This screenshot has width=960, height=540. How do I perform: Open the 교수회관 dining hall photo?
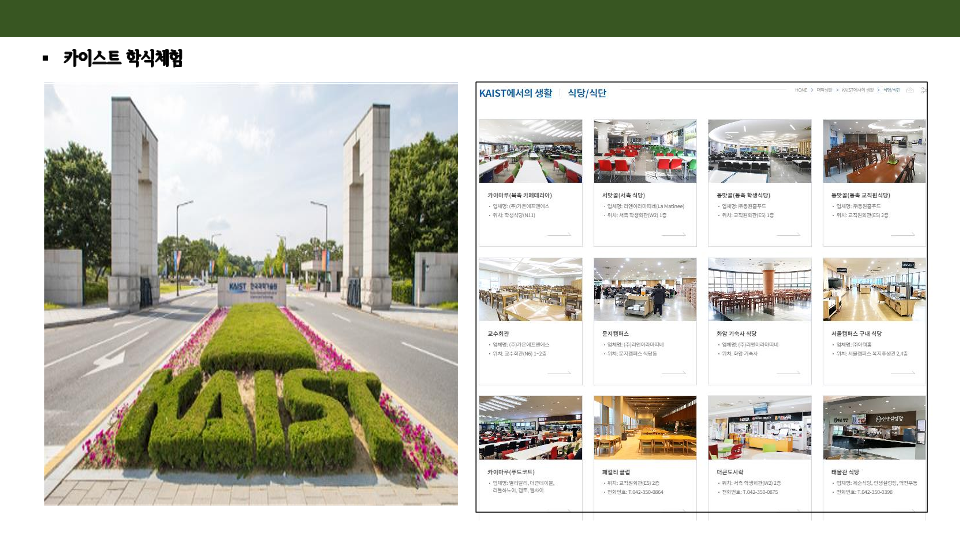pyautogui.click(x=530, y=290)
